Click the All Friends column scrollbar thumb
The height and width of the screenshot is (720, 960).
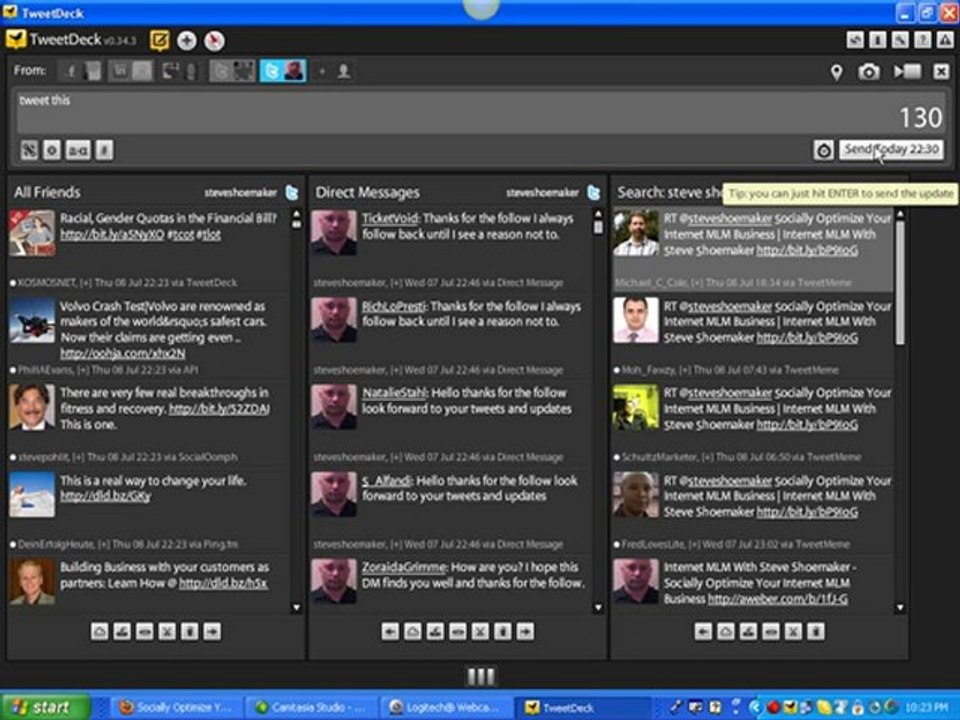pyautogui.click(x=296, y=225)
